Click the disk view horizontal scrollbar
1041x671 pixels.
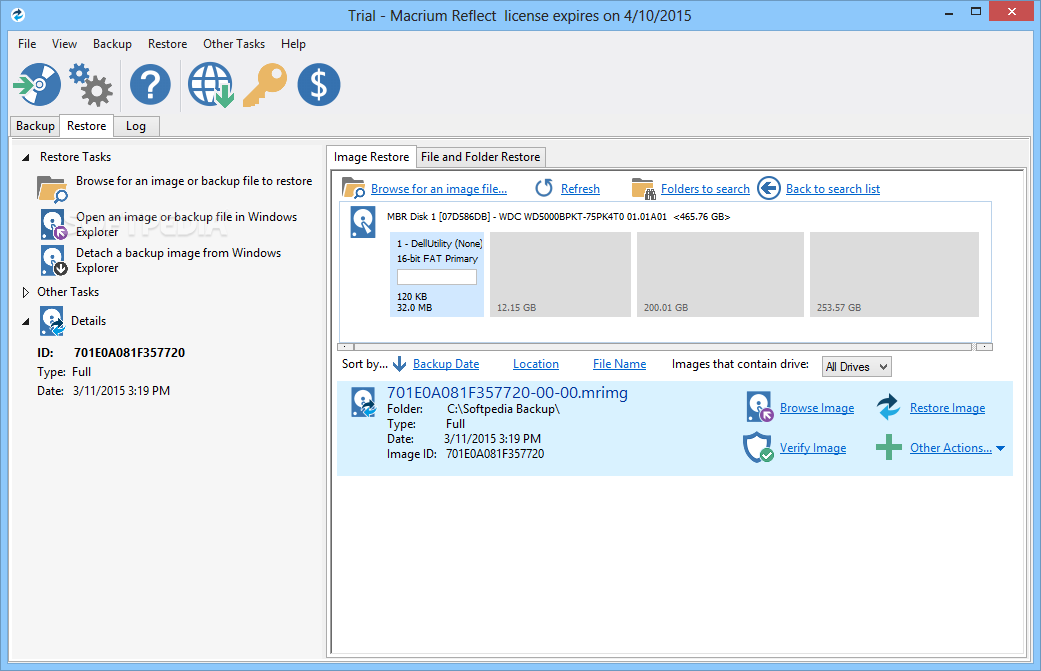click(665, 346)
